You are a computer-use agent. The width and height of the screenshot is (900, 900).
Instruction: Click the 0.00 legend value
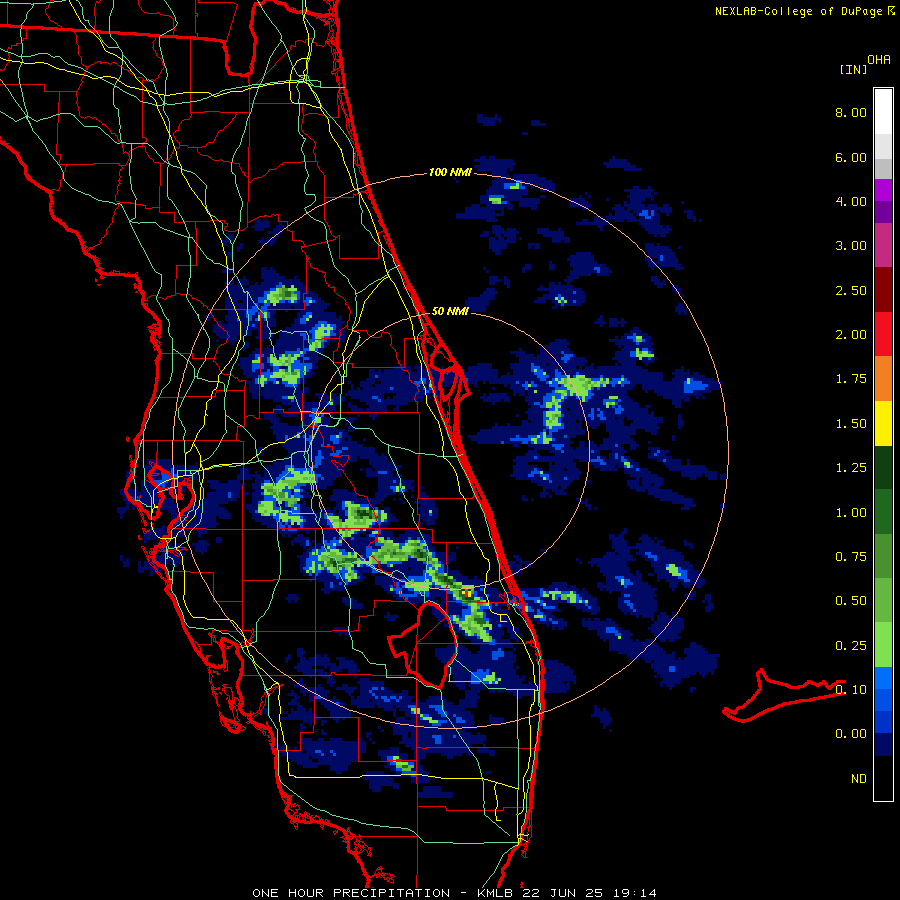(x=851, y=734)
